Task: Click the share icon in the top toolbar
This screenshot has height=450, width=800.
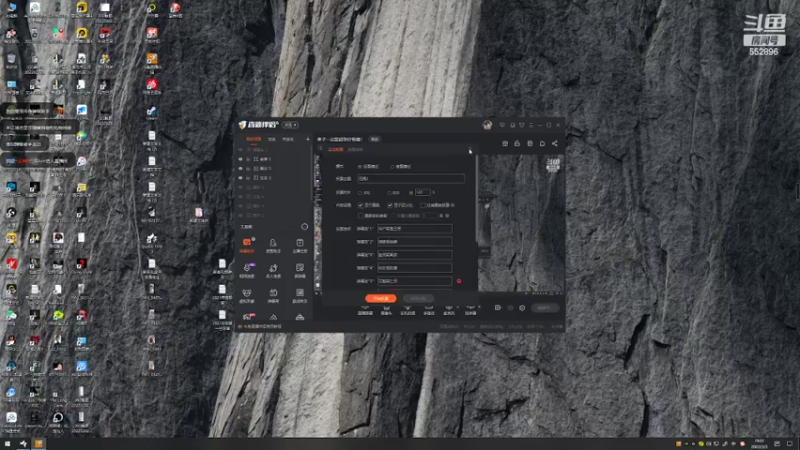Action: pyautogui.click(x=555, y=143)
